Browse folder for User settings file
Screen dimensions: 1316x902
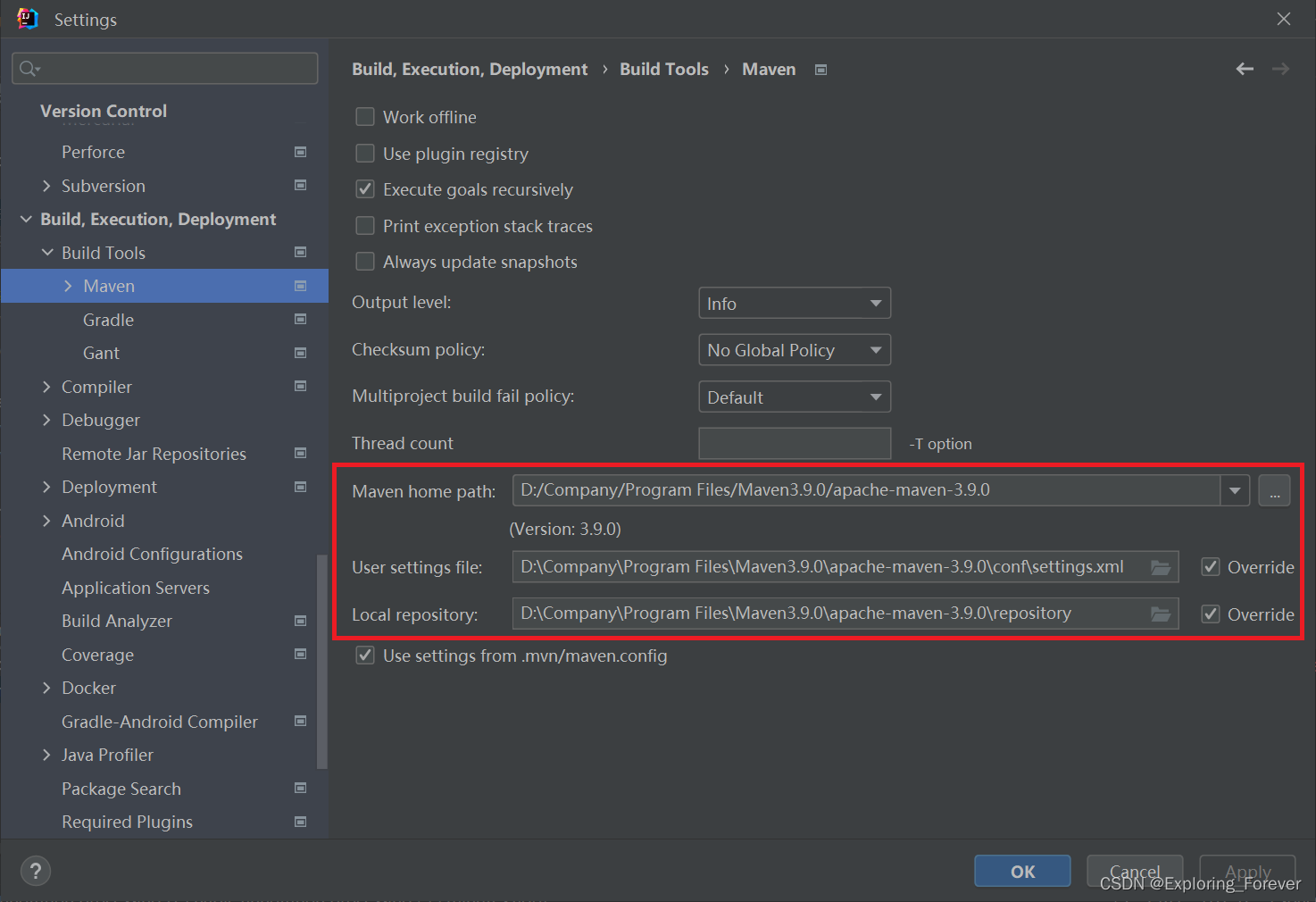[1161, 567]
